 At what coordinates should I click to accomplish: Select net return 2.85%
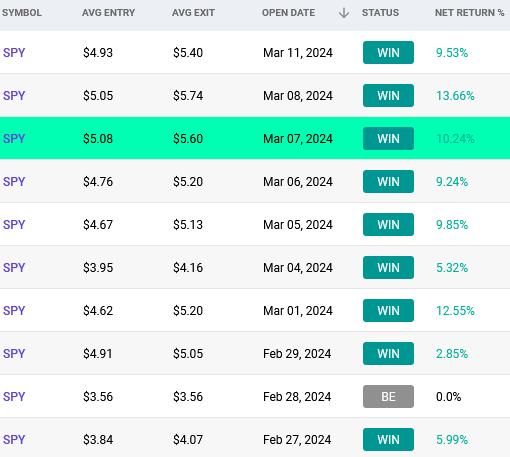452,354
